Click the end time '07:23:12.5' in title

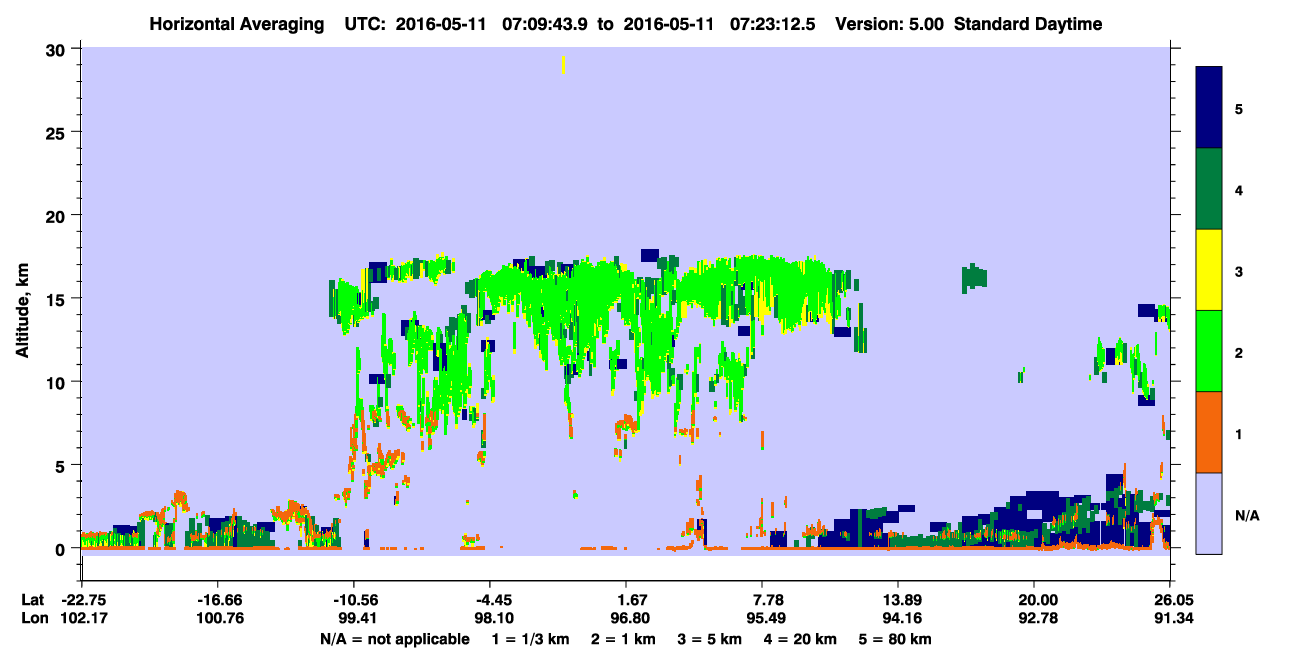coord(774,24)
